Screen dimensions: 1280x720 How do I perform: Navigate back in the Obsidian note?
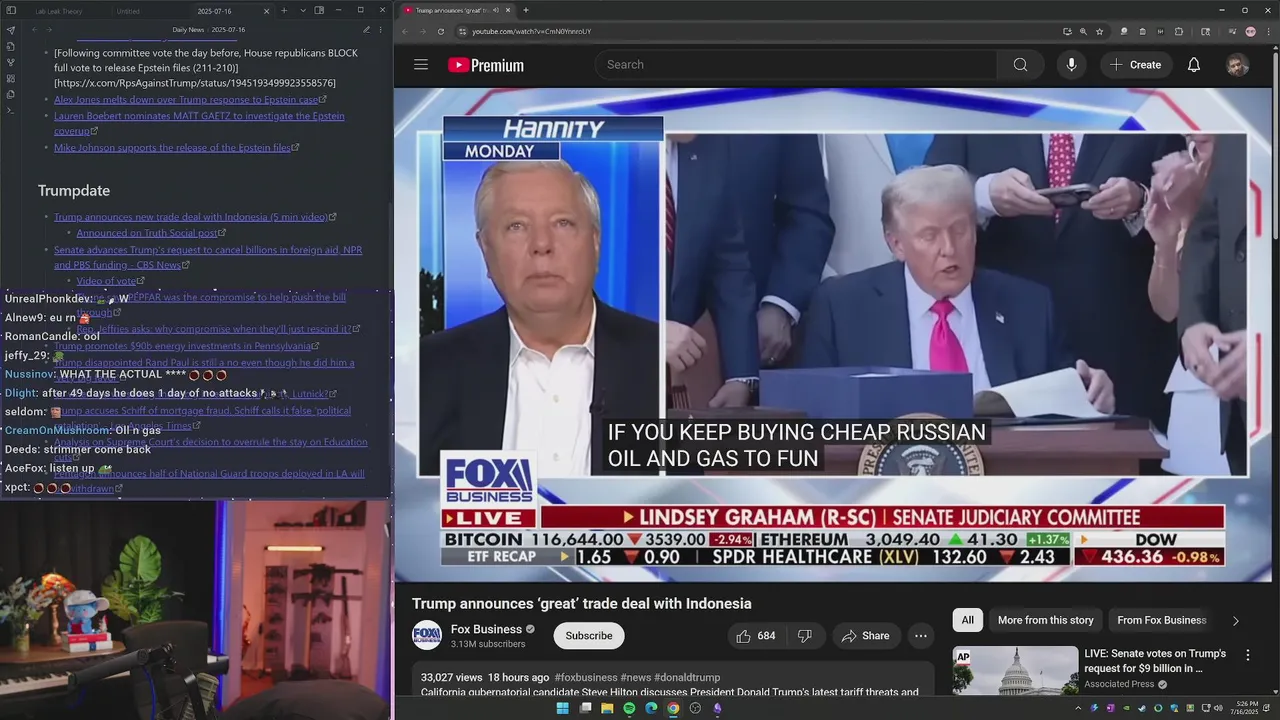tap(35, 30)
